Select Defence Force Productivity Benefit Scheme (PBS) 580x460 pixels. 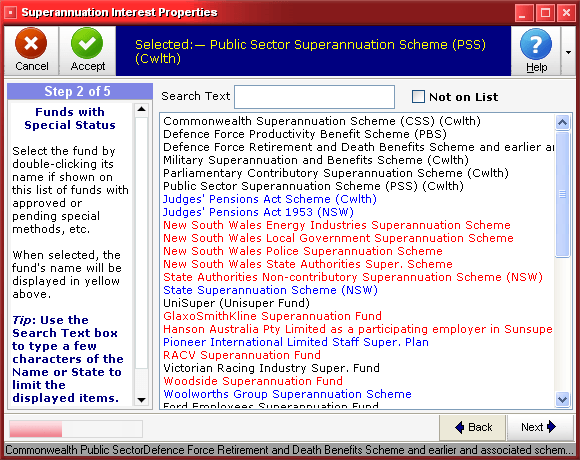click(x=305, y=134)
